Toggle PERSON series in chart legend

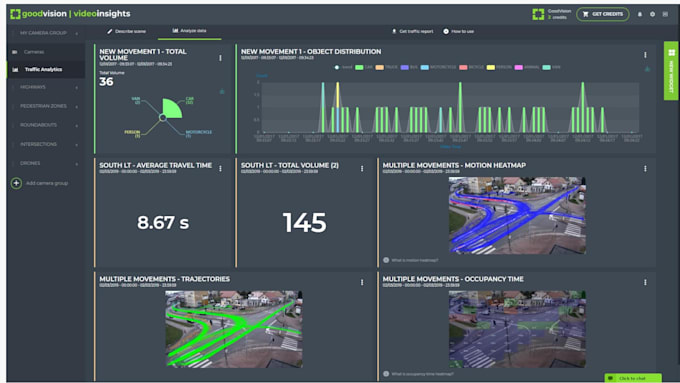click(x=499, y=67)
